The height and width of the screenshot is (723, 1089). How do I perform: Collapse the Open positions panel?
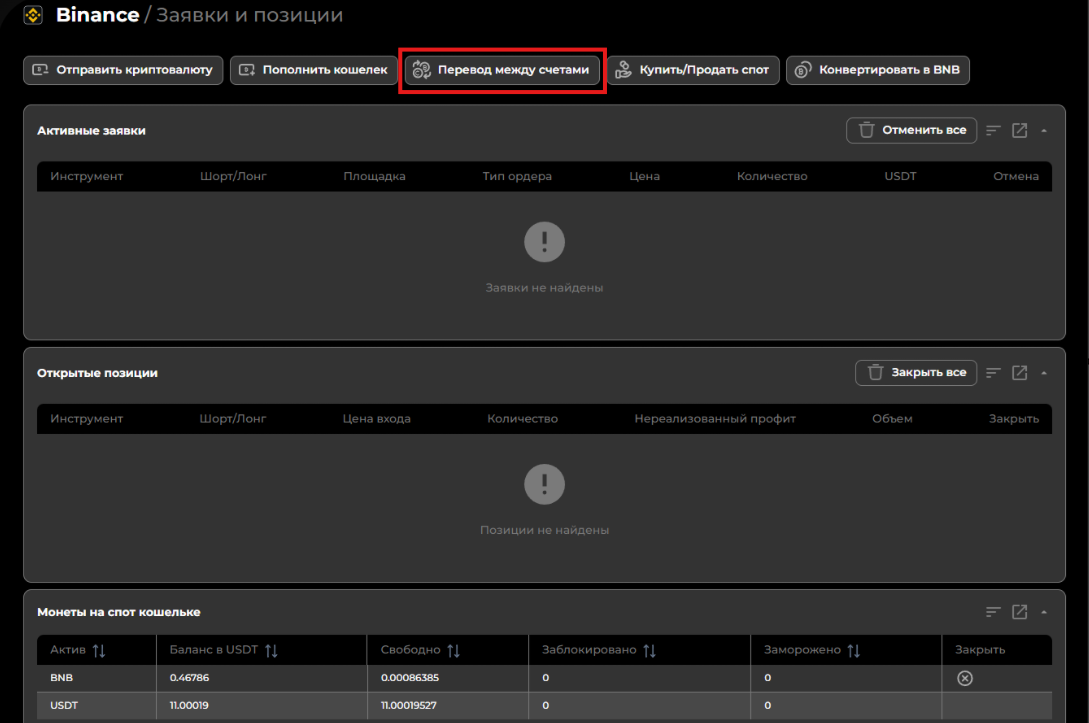tap(1044, 373)
